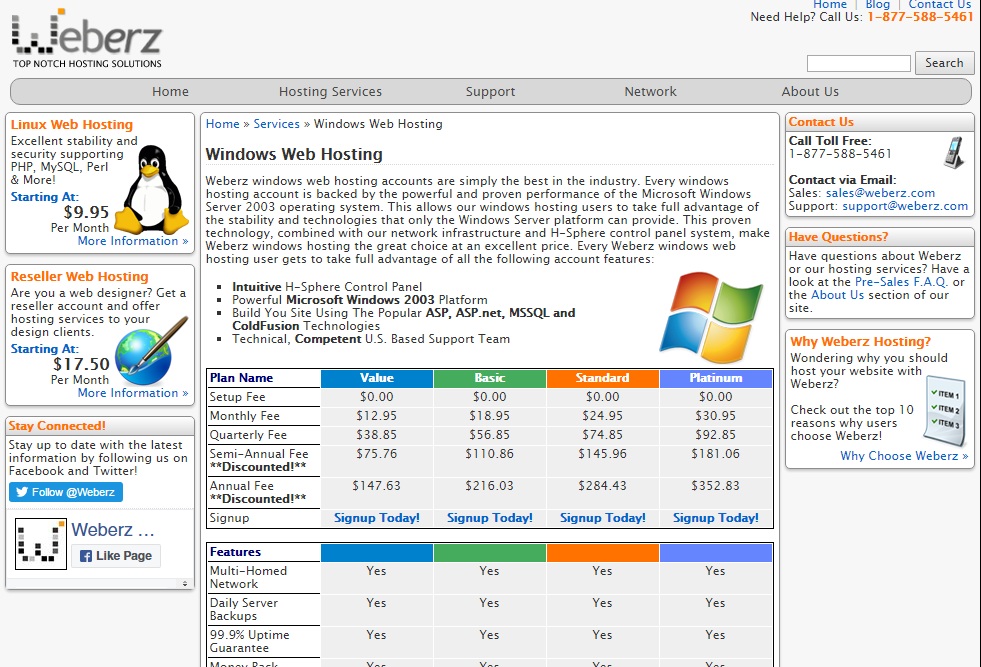
Task: Click the Weberz Facebook page thumbnail
Action: tap(41, 544)
